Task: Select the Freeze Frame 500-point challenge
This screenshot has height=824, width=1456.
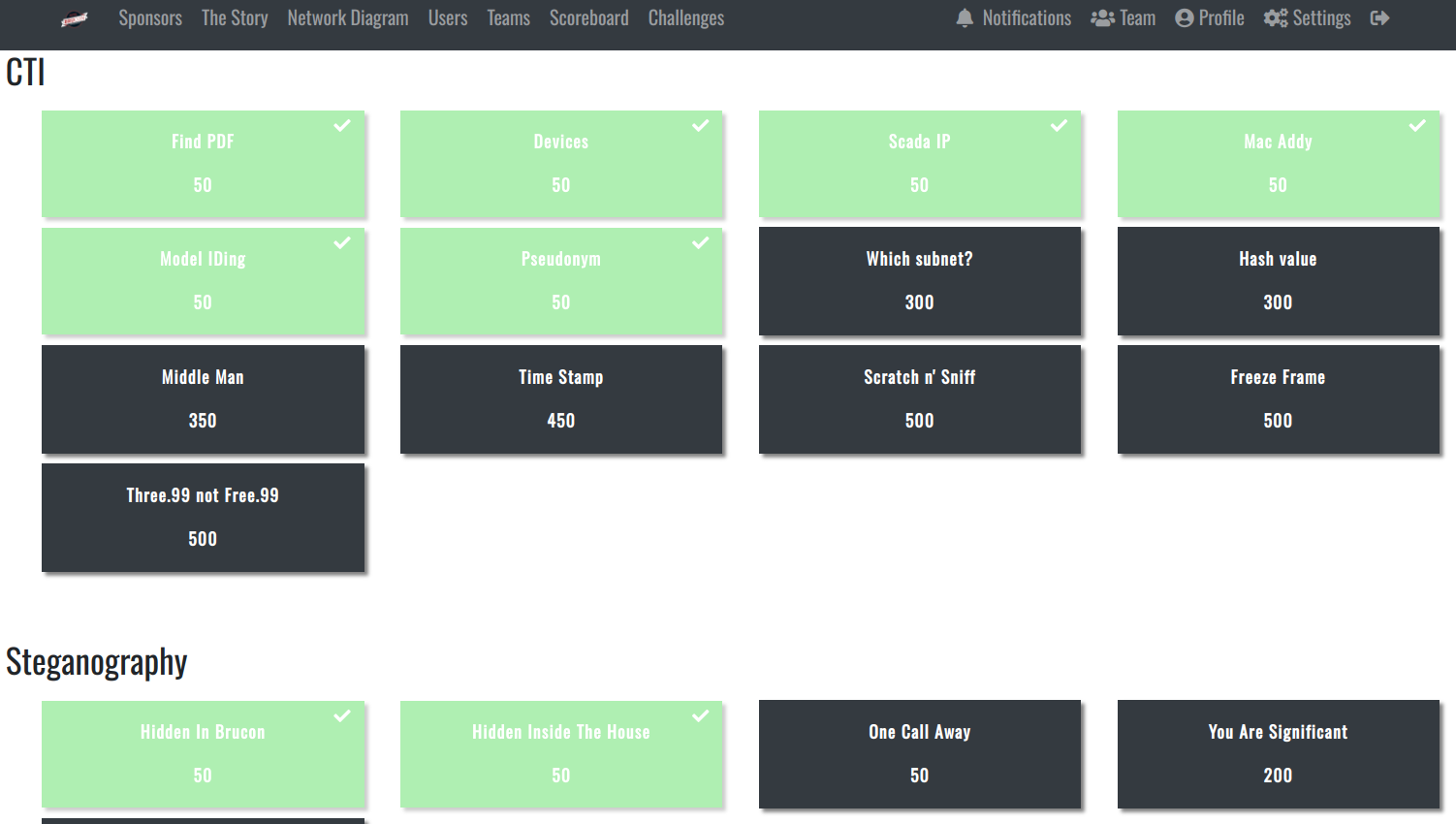Action: tap(1278, 399)
